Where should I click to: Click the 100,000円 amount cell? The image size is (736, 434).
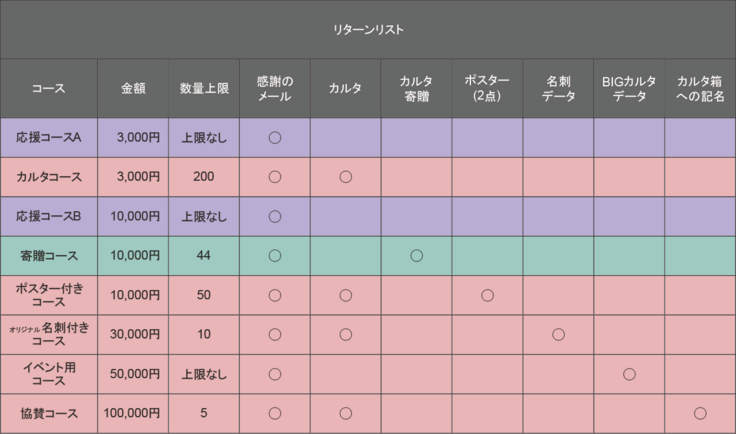(133, 413)
